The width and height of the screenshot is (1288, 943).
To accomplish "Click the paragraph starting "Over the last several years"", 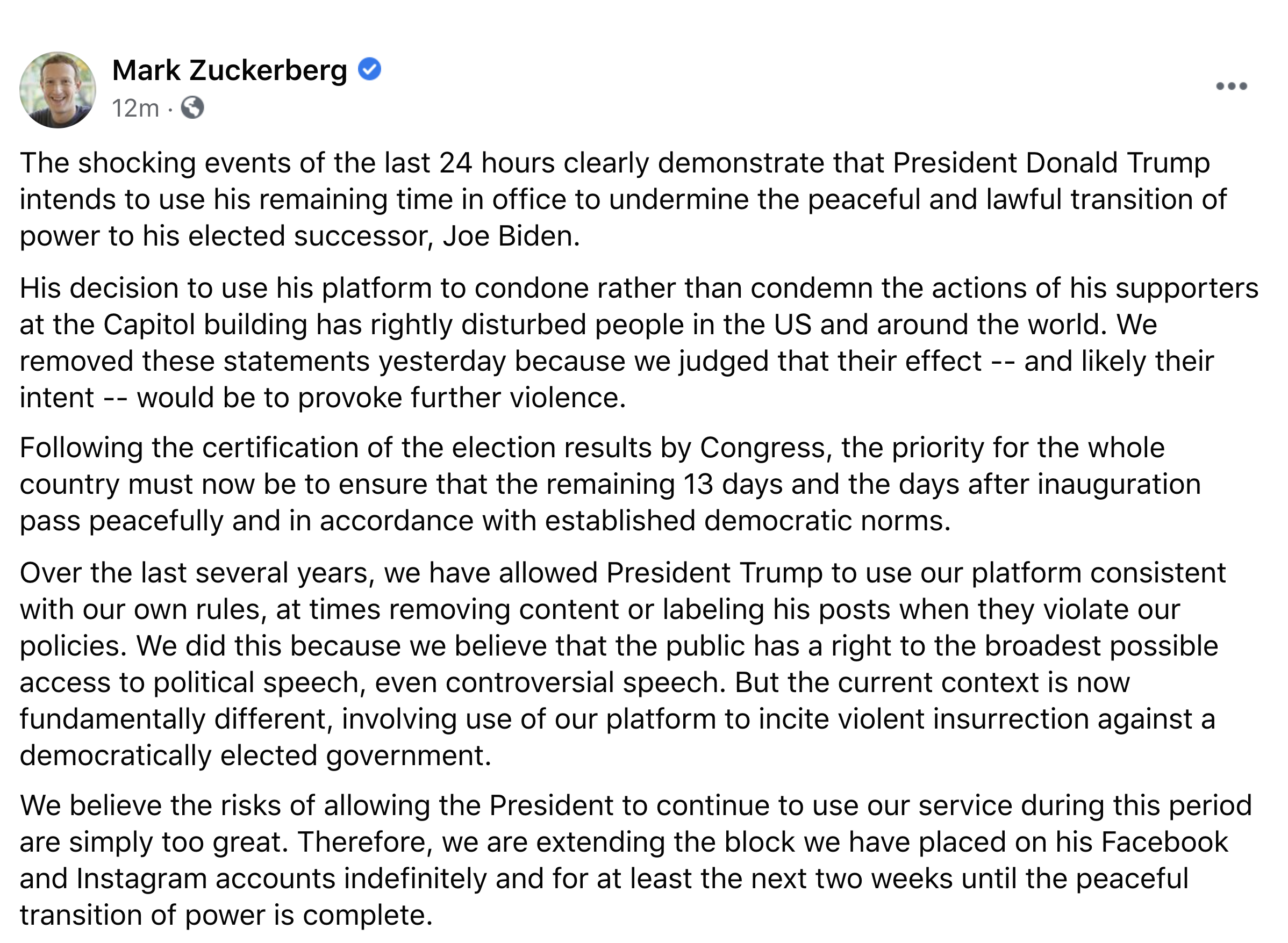I will (x=623, y=664).
